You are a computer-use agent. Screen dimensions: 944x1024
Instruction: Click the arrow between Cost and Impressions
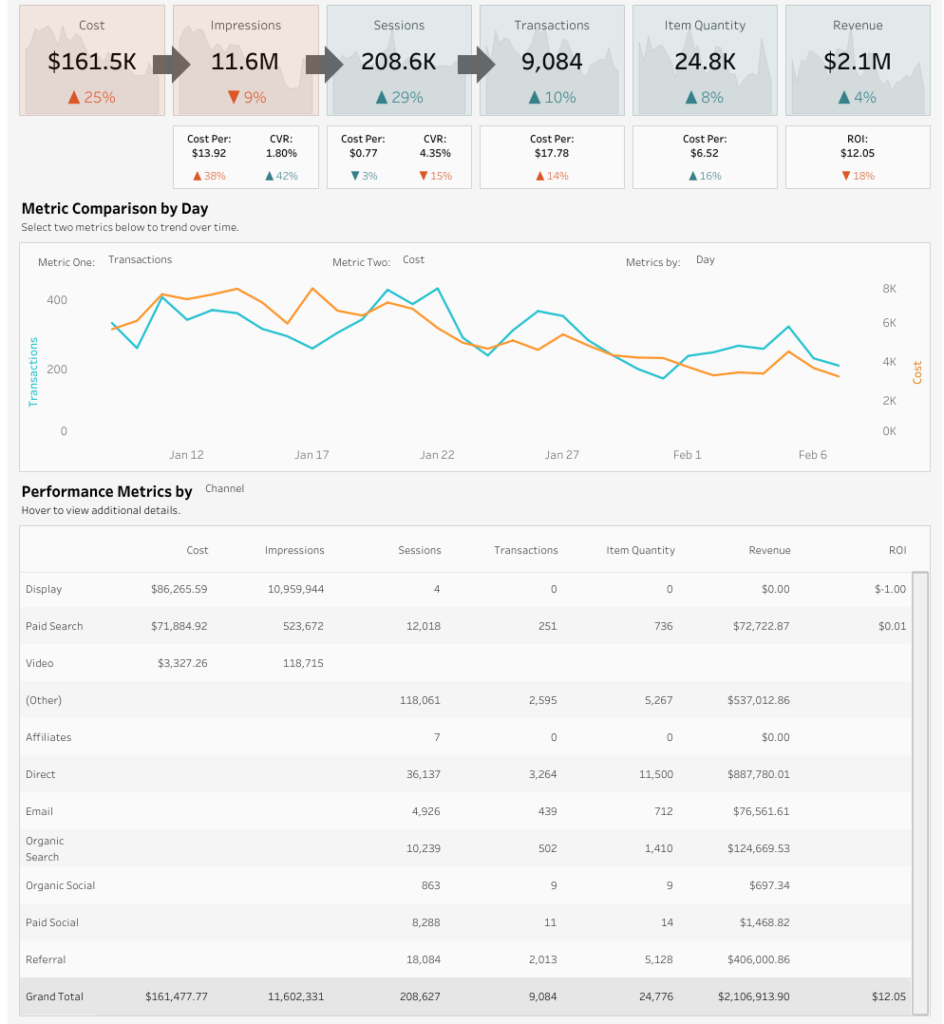[x=171, y=66]
